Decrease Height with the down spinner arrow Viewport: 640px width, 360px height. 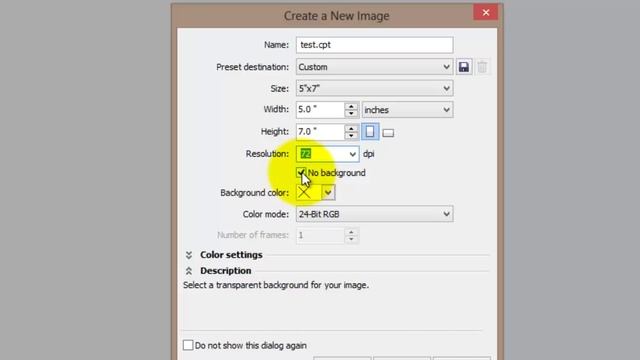351,136
